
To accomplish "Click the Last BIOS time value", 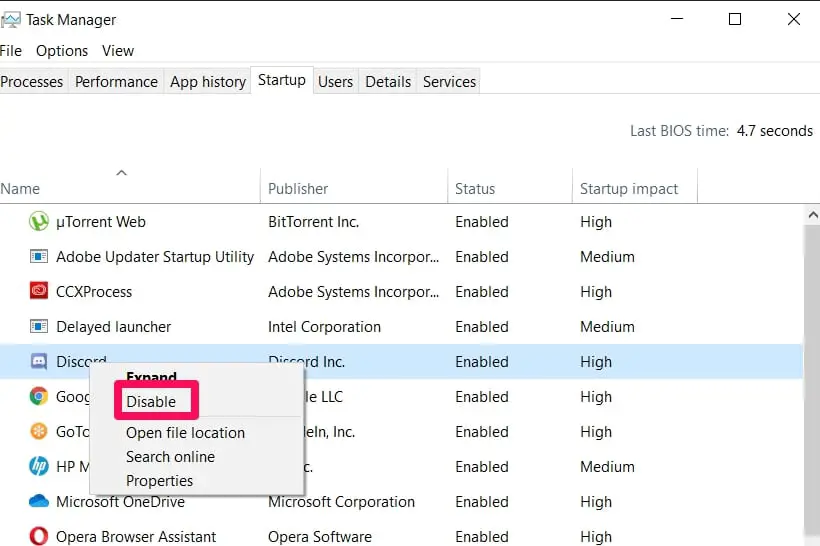I will (x=775, y=131).
